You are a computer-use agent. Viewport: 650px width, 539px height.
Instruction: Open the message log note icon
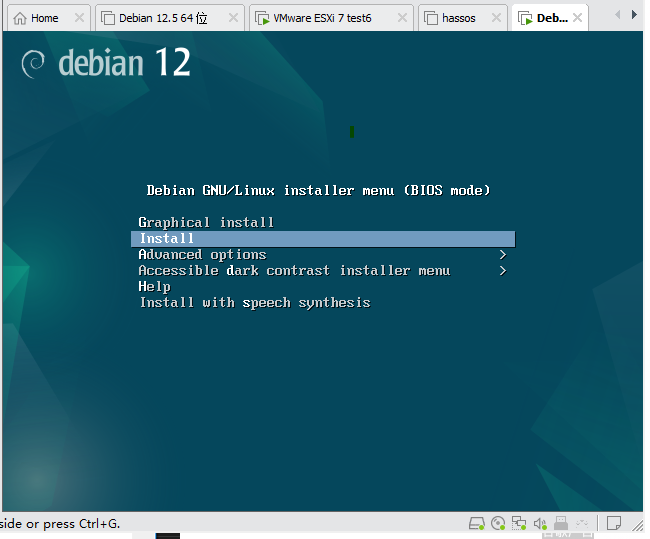point(614,523)
